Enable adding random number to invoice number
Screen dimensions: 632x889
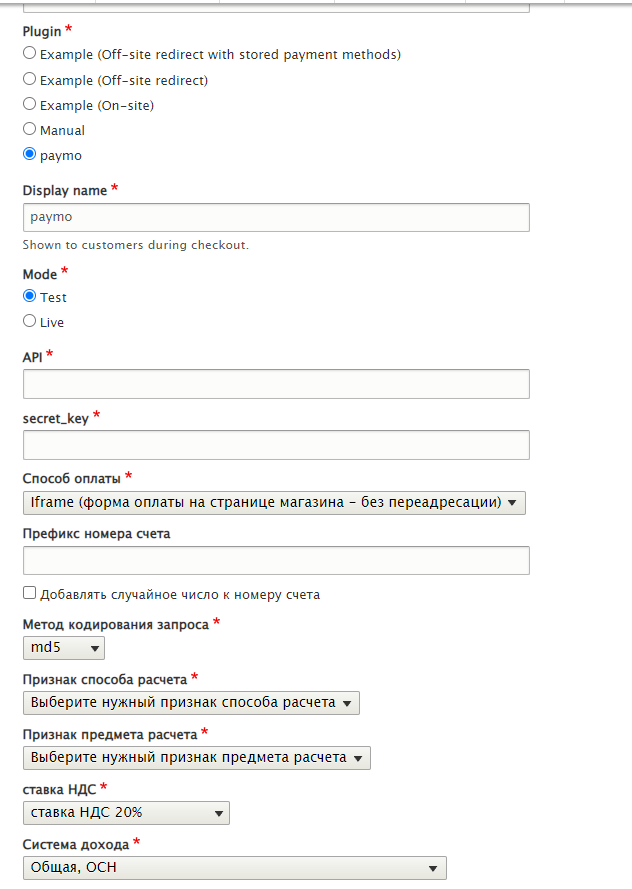click(x=29, y=592)
